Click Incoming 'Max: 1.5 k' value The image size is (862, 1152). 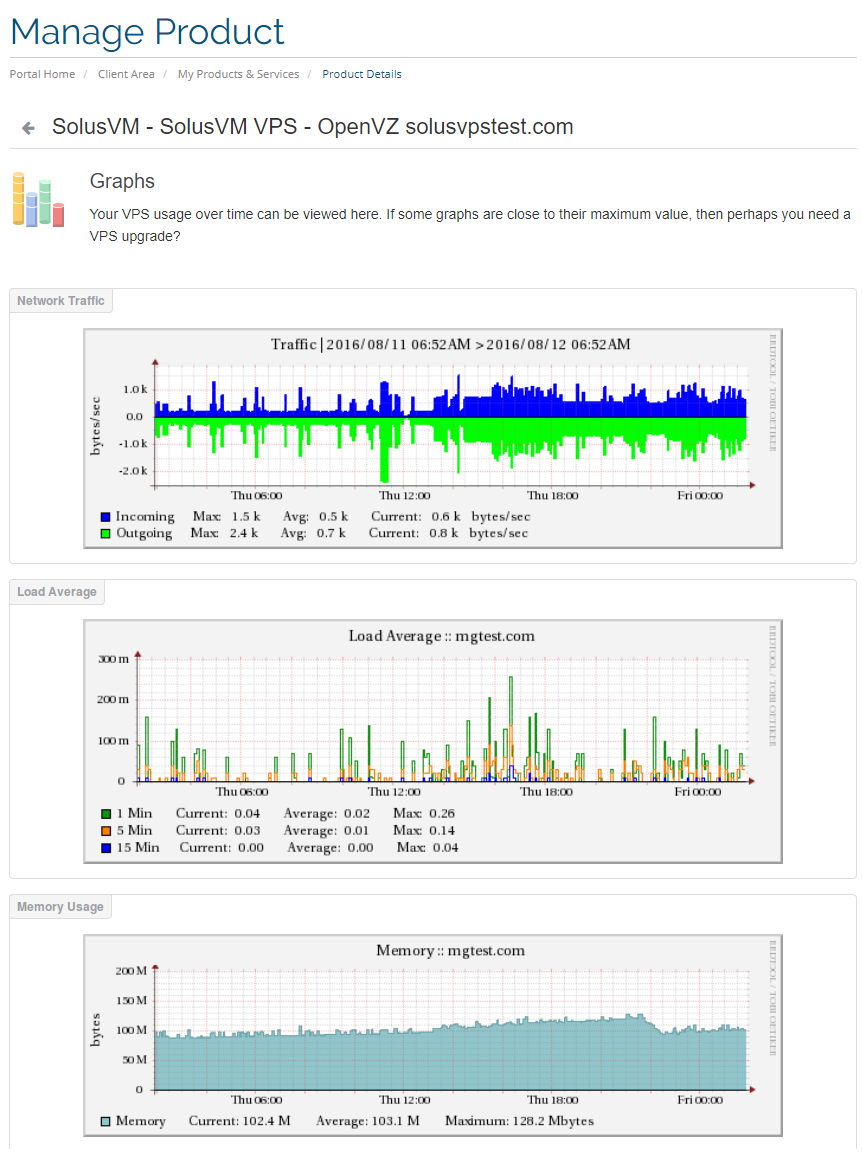coord(226,517)
